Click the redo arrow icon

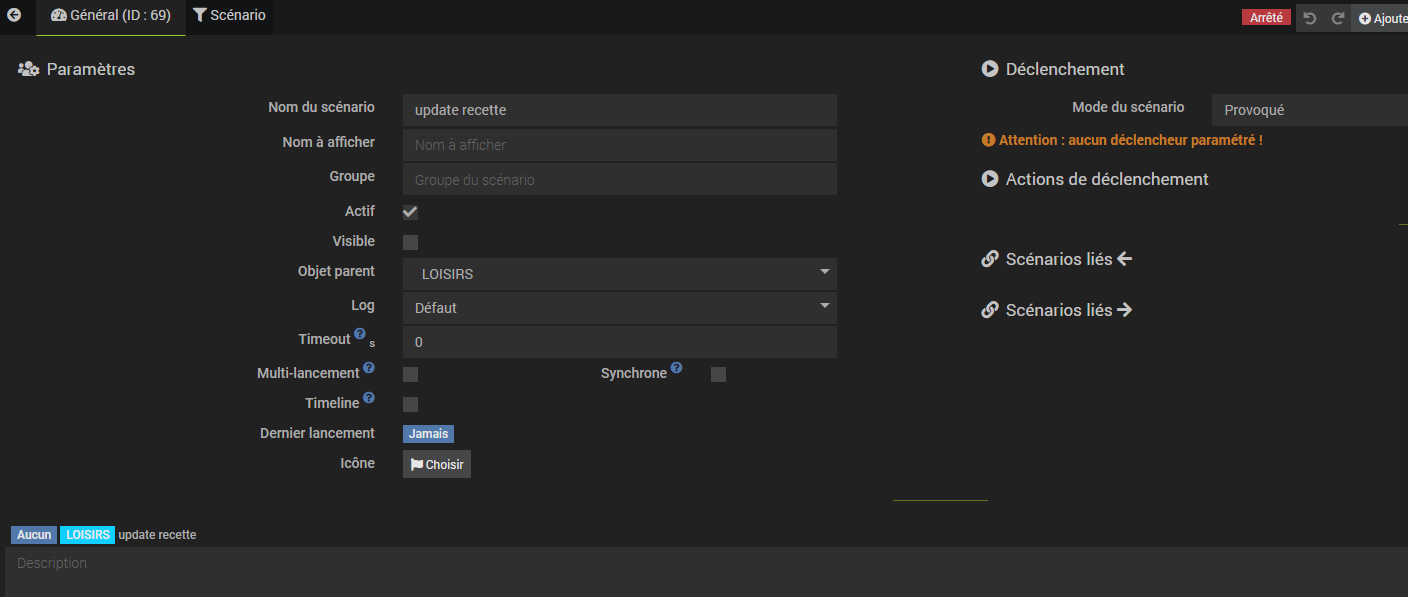(1337, 18)
